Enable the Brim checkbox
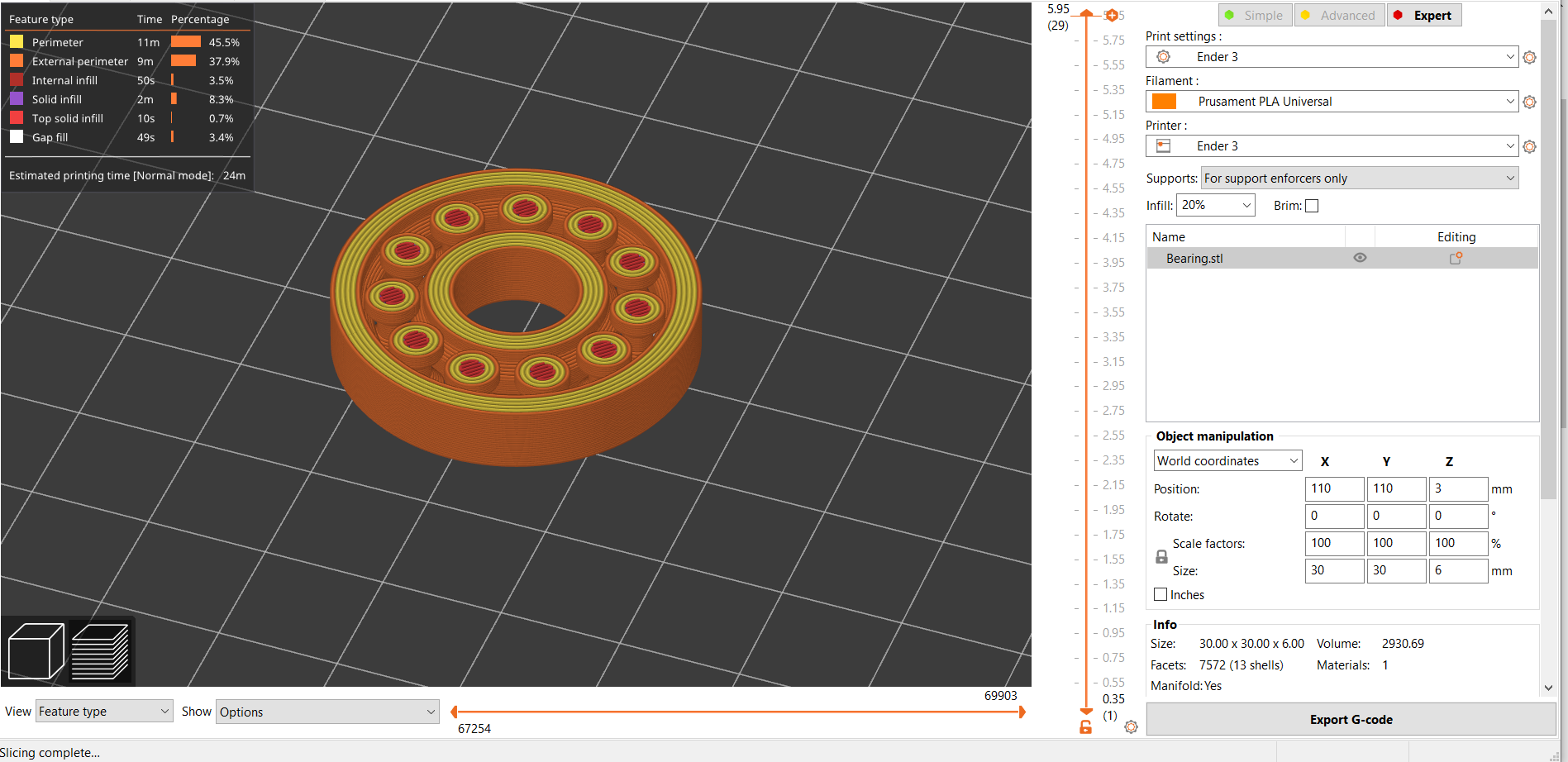This screenshot has width=1568, height=762. pos(1312,205)
